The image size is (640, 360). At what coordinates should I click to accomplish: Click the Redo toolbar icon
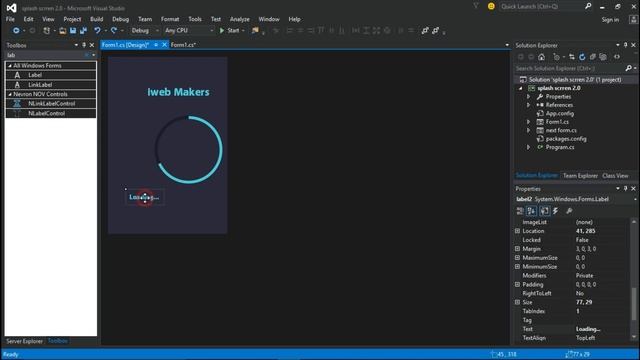114,31
